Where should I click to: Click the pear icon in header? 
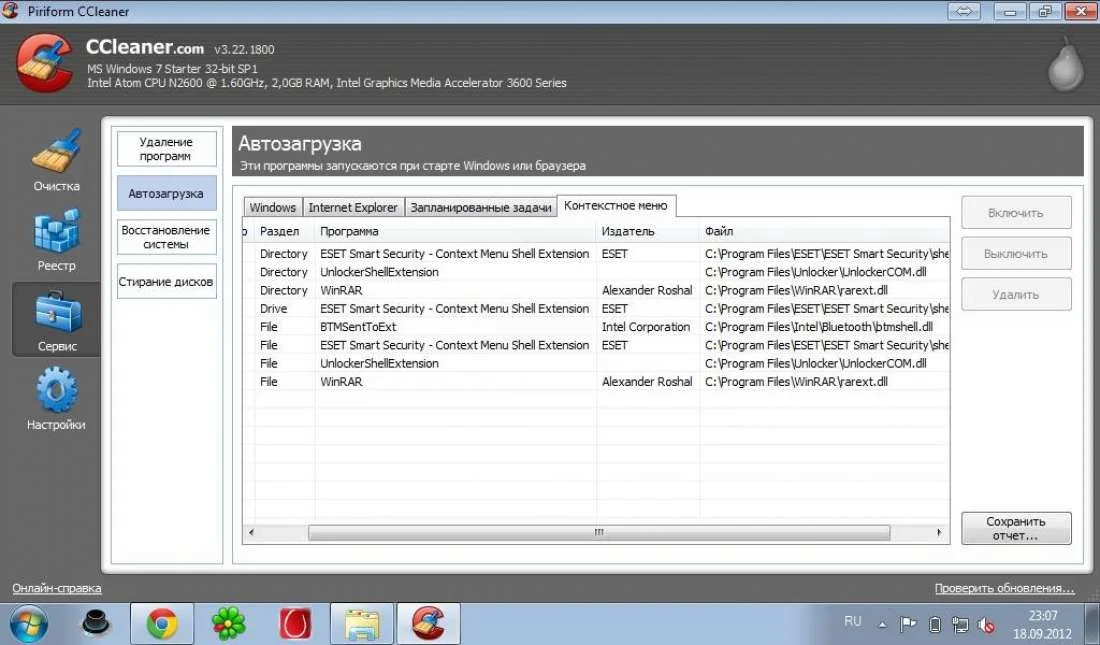click(1066, 65)
